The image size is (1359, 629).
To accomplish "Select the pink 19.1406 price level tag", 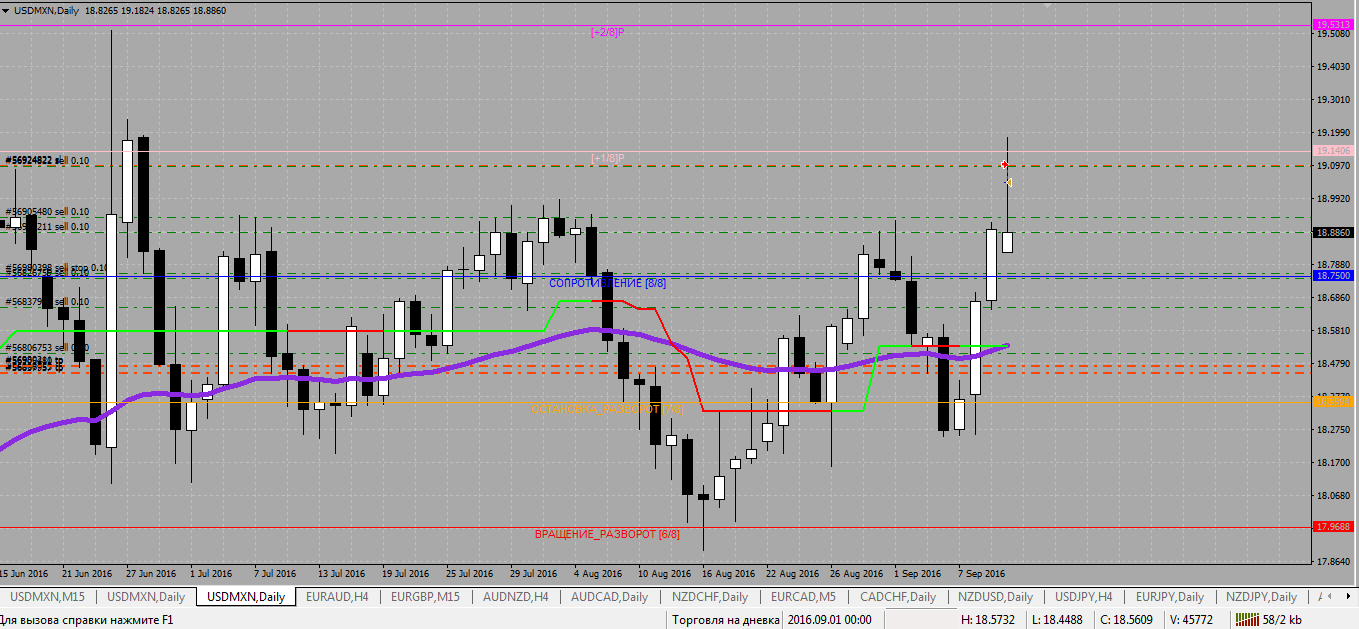I will 1333,151.
